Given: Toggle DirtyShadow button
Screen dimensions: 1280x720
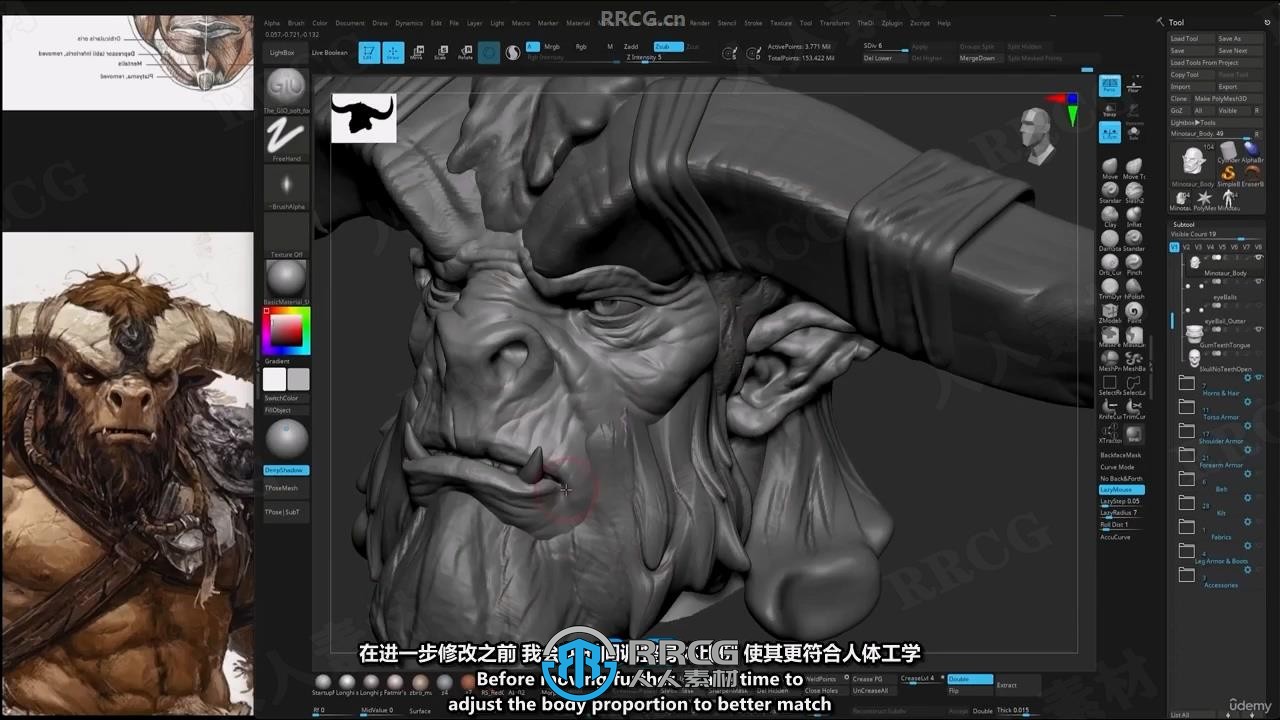Looking at the screenshot, I should point(286,470).
